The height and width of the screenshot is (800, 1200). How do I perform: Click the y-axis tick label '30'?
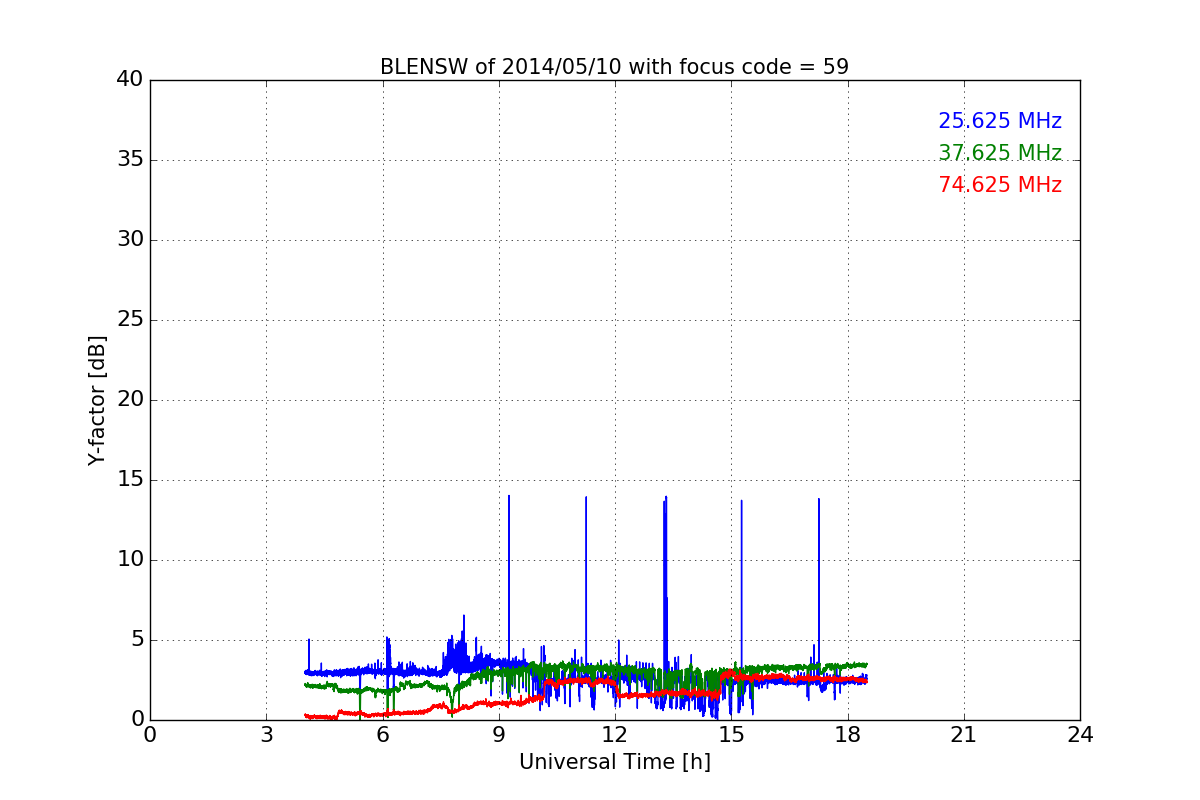point(130,240)
